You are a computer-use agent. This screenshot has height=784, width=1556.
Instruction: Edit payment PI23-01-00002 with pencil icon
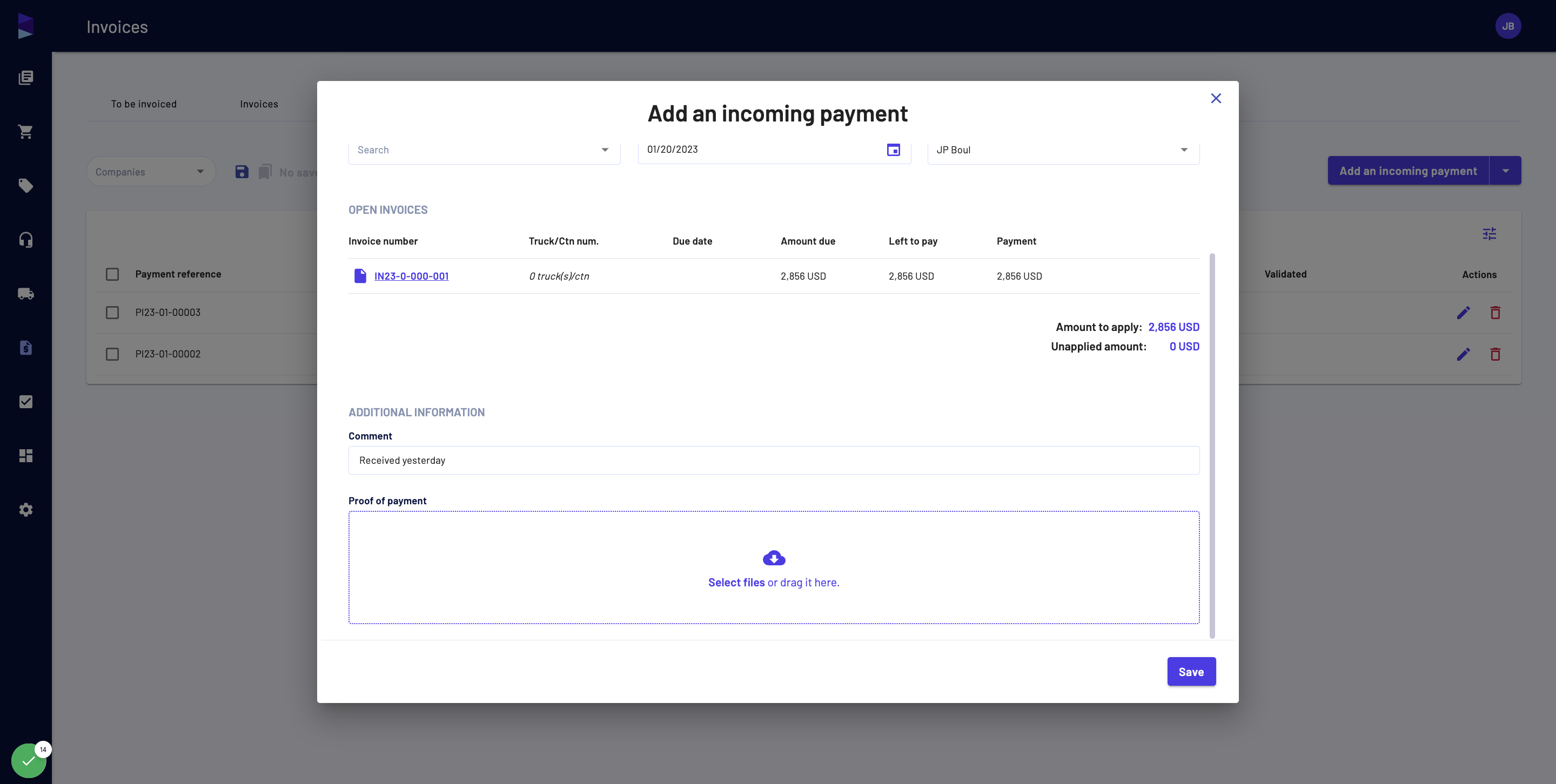click(1463, 354)
